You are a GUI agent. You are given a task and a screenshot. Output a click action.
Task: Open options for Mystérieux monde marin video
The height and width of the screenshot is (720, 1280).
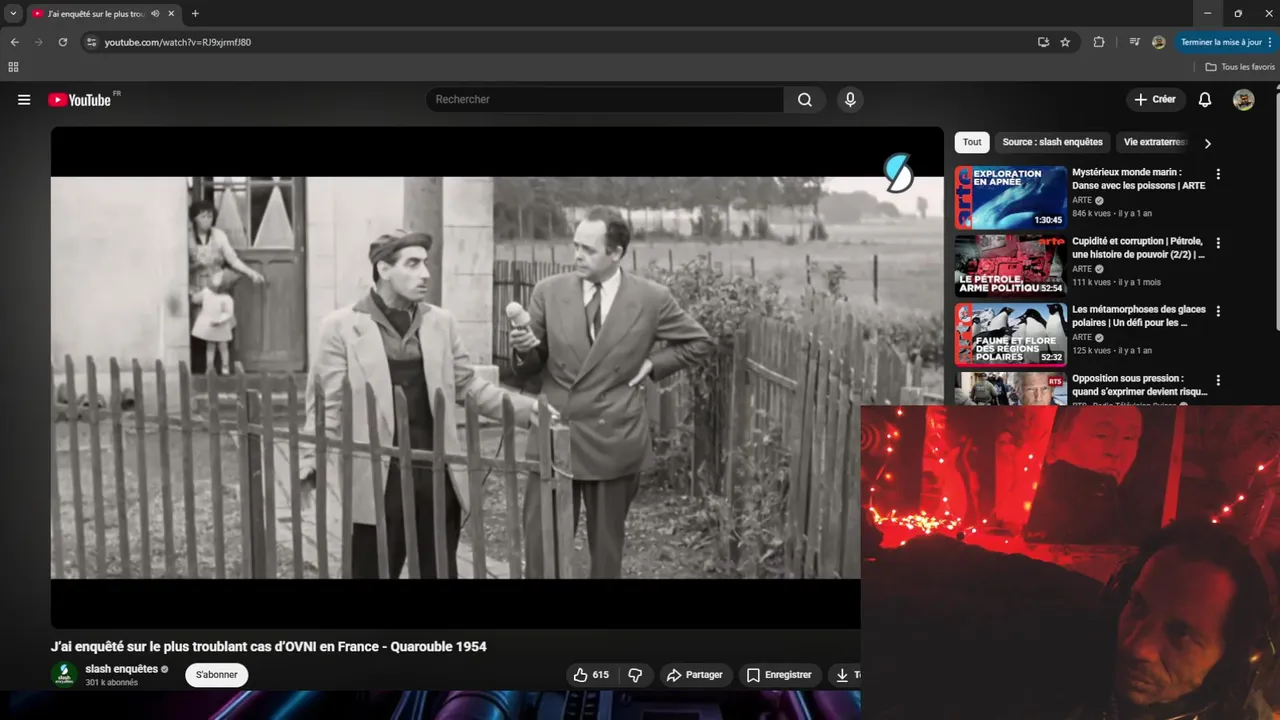[1218, 174]
